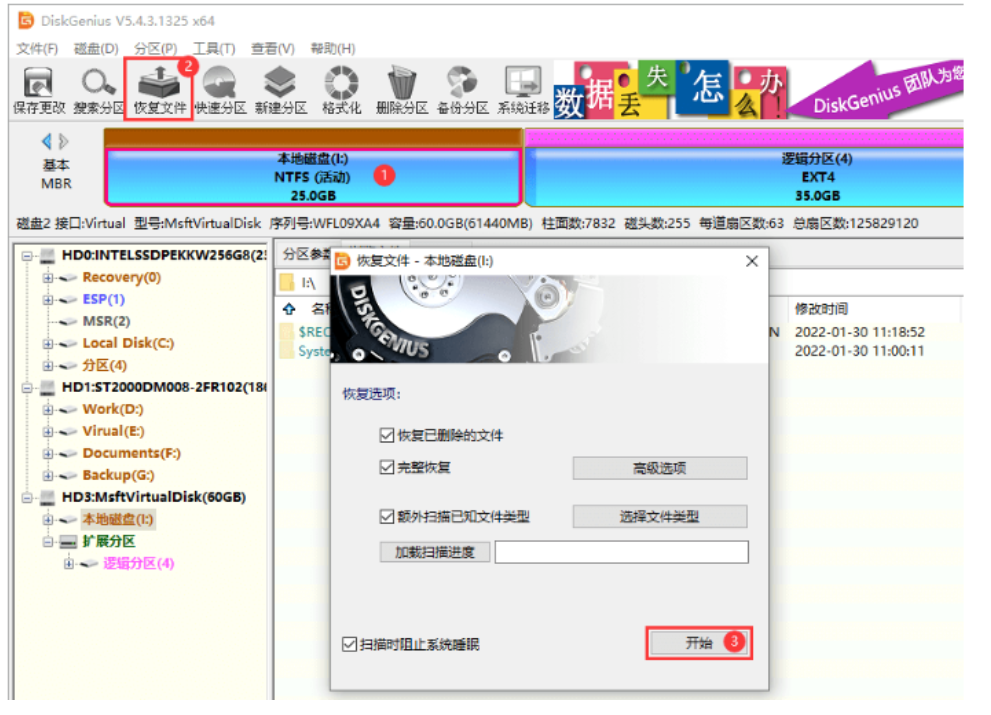Image resolution: width=991 pixels, height=715 pixels.
Task: Click Select File Types (选择文件类型) button
Action: (660, 516)
